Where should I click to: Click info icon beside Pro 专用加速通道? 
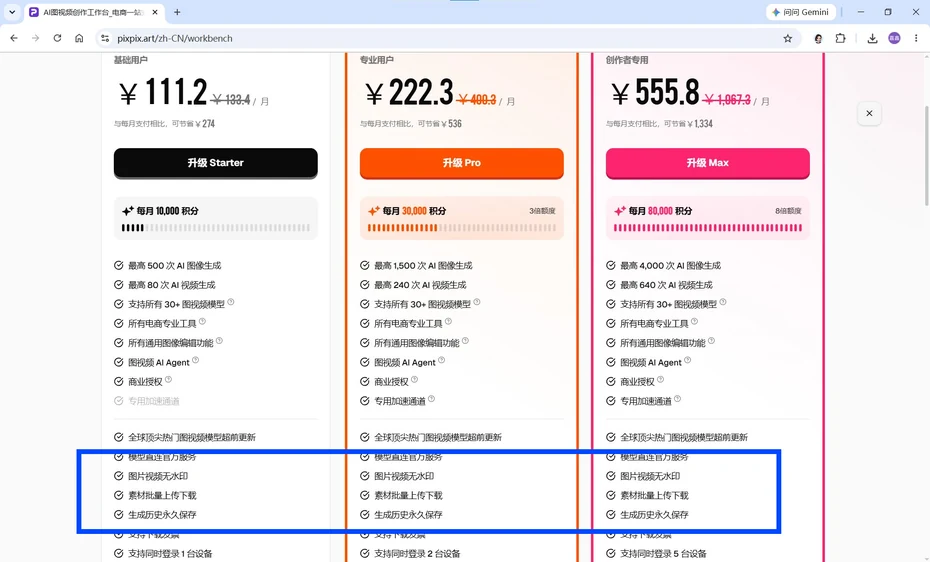point(432,399)
